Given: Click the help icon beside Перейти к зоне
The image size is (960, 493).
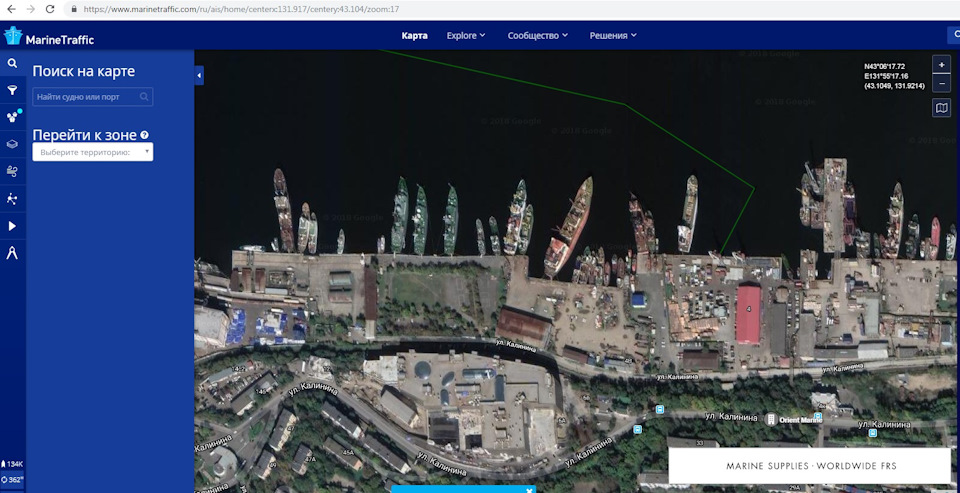Looking at the screenshot, I should [x=144, y=135].
